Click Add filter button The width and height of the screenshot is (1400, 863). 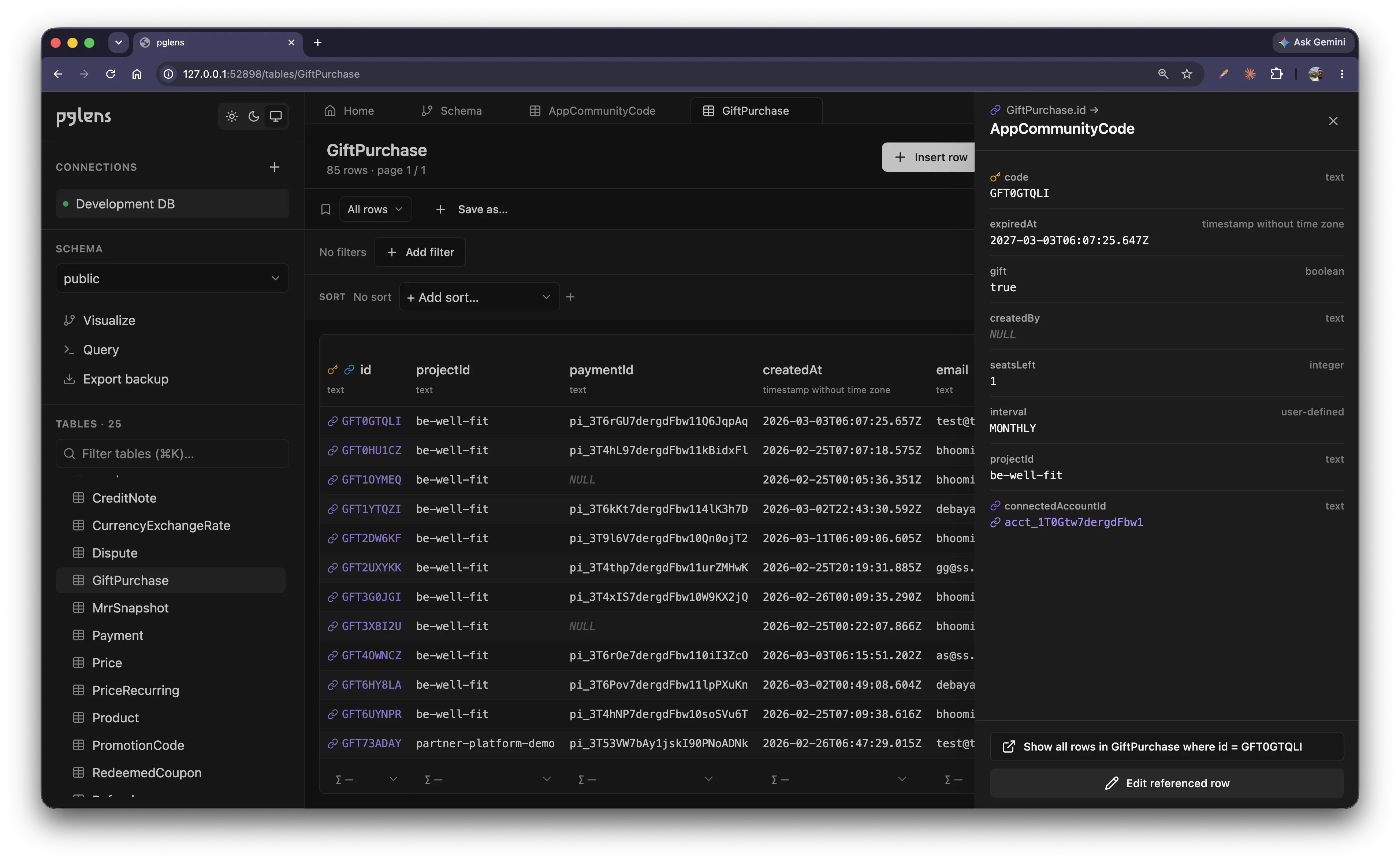point(420,252)
